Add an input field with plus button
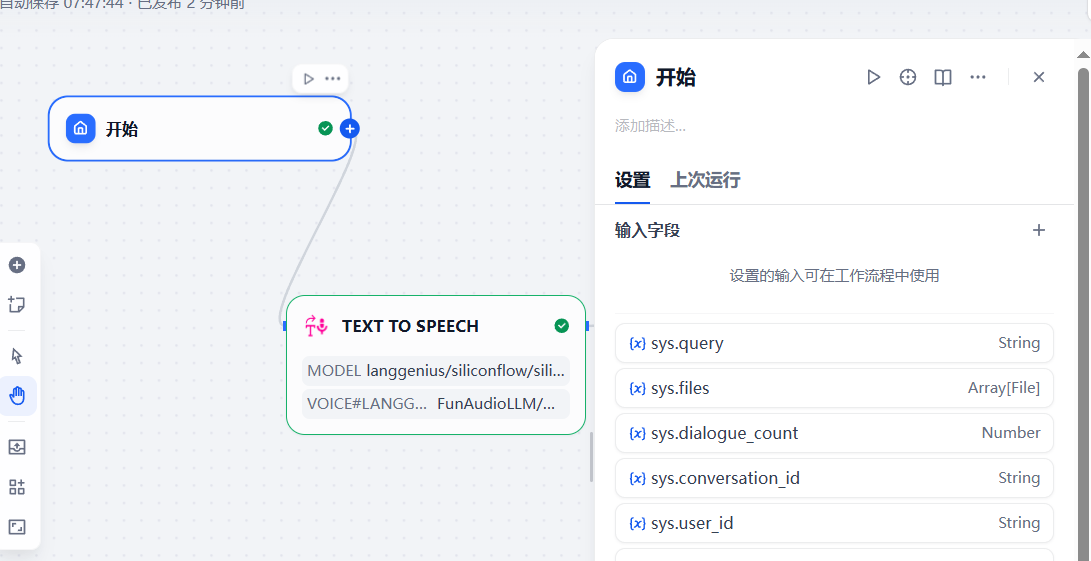The height and width of the screenshot is (561, 1091). [1039, 230]
